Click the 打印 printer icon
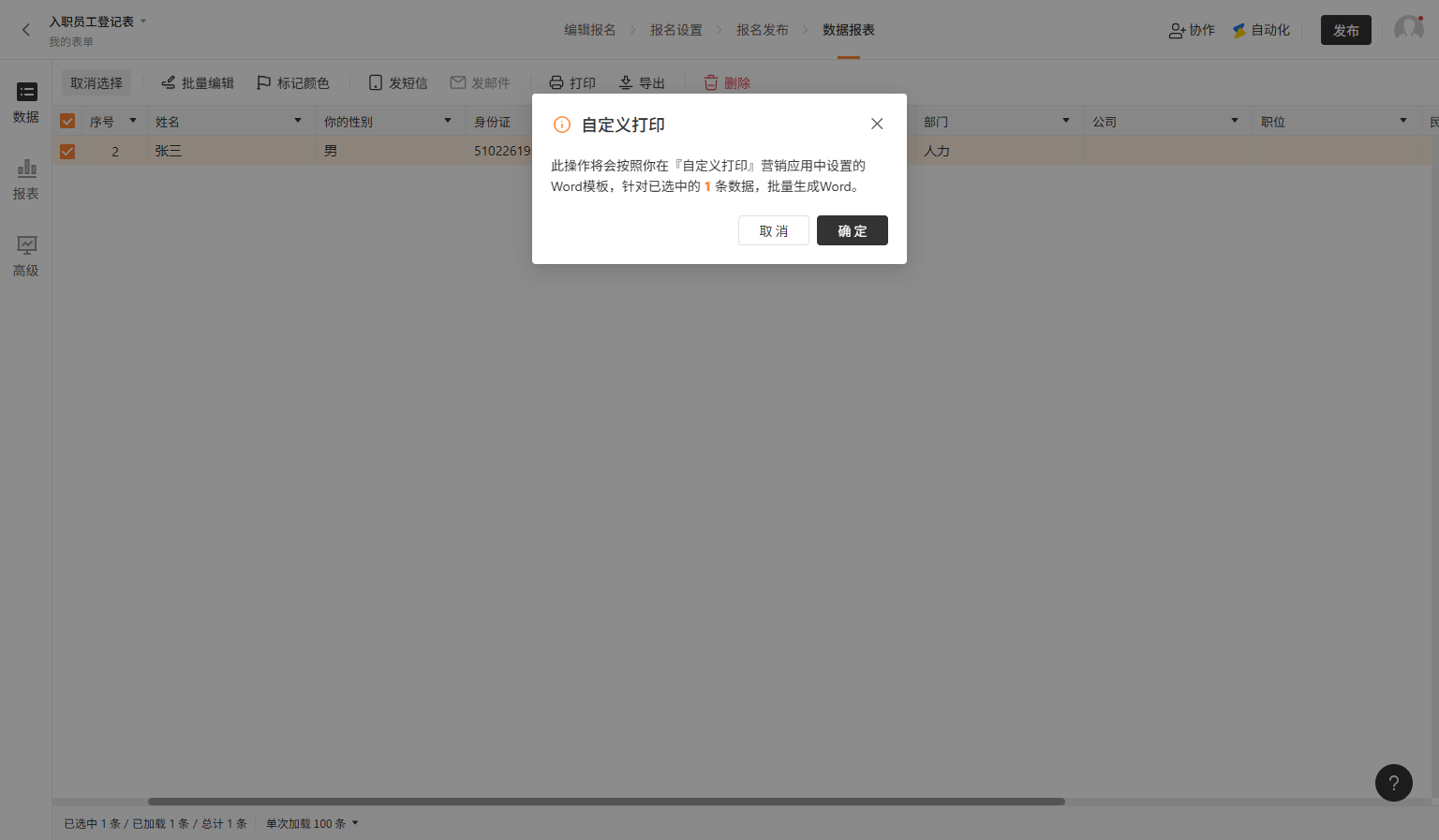Image resolution: width=1439 pixels, height=840 pixels. point(556,83)
